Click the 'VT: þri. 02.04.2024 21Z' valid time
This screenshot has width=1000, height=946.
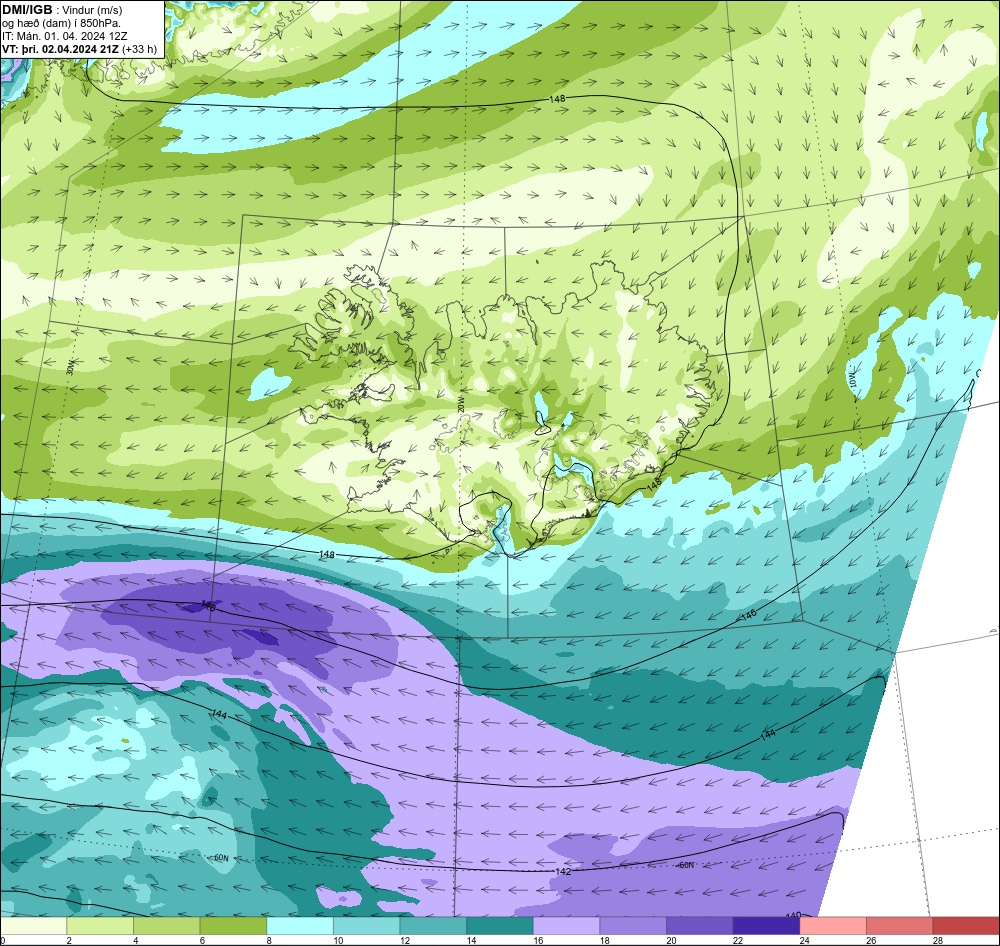click(61, 49)
